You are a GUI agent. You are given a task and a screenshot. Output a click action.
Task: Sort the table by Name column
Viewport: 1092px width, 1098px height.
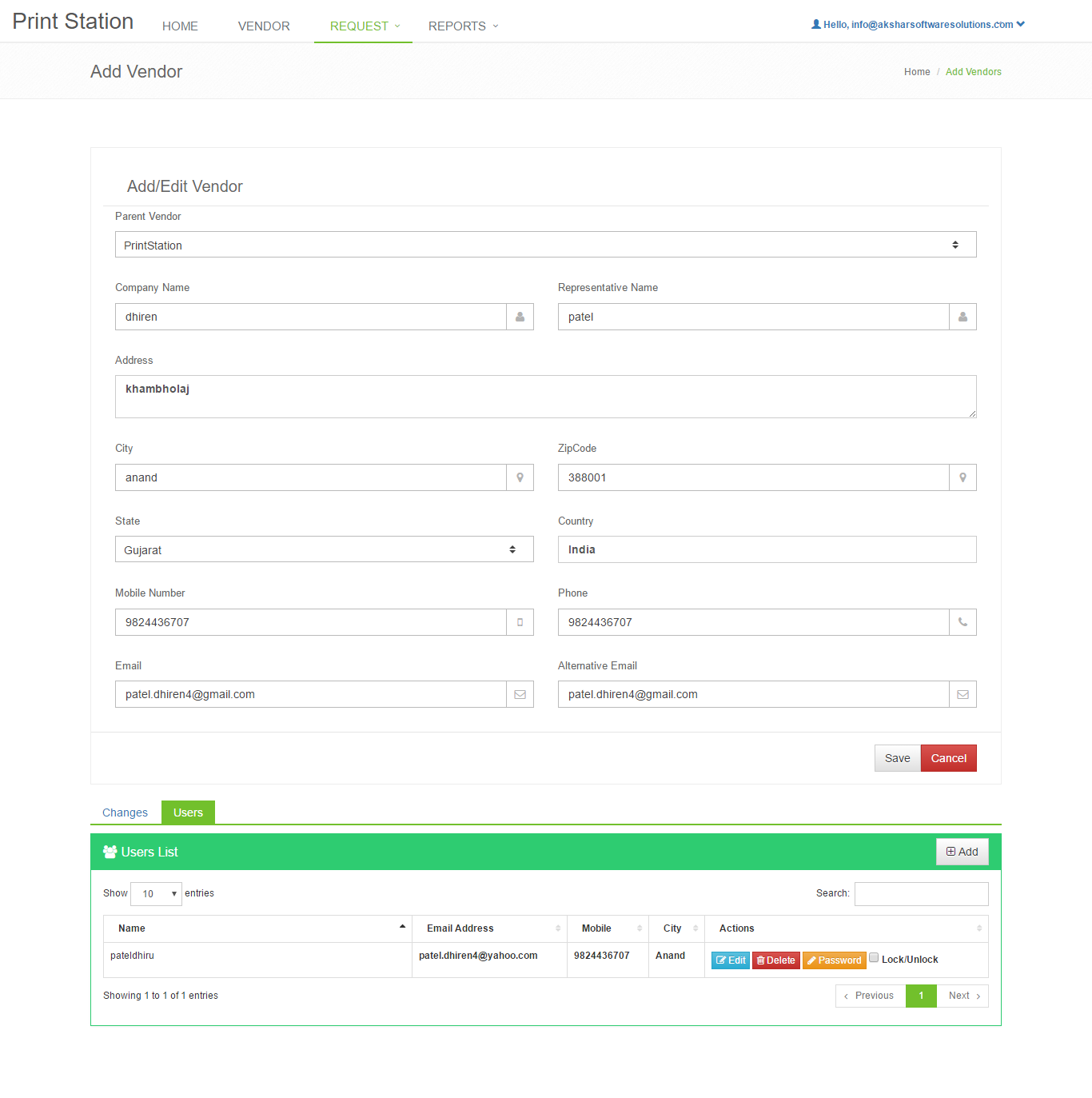click(257, 928)
